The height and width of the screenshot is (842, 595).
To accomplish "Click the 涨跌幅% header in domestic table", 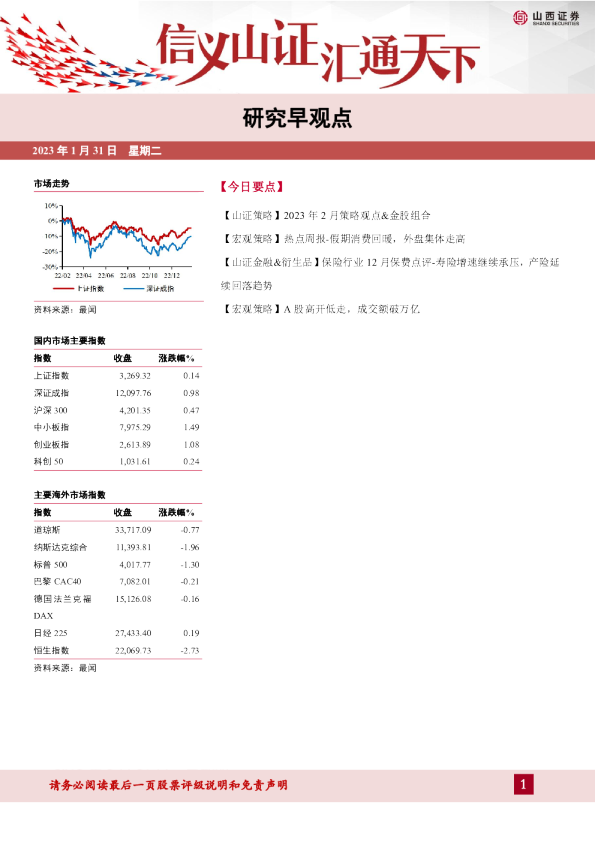I will pyautogui.click(x=177, y=358).
